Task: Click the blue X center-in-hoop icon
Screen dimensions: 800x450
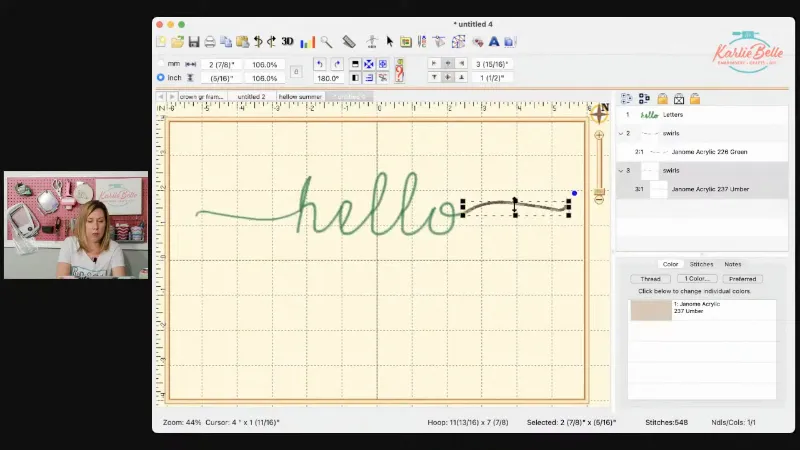Action: [368, 64]
